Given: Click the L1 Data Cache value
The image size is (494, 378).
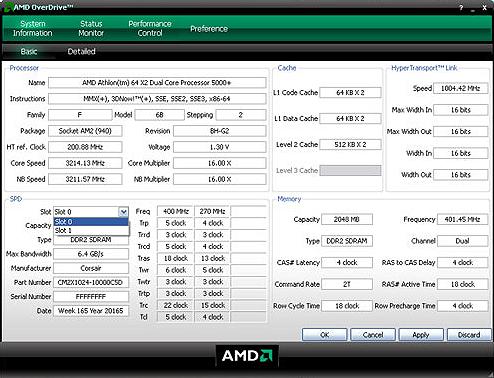Looking at the screenshot, I should pyautogui.click(x=350, y=118).
